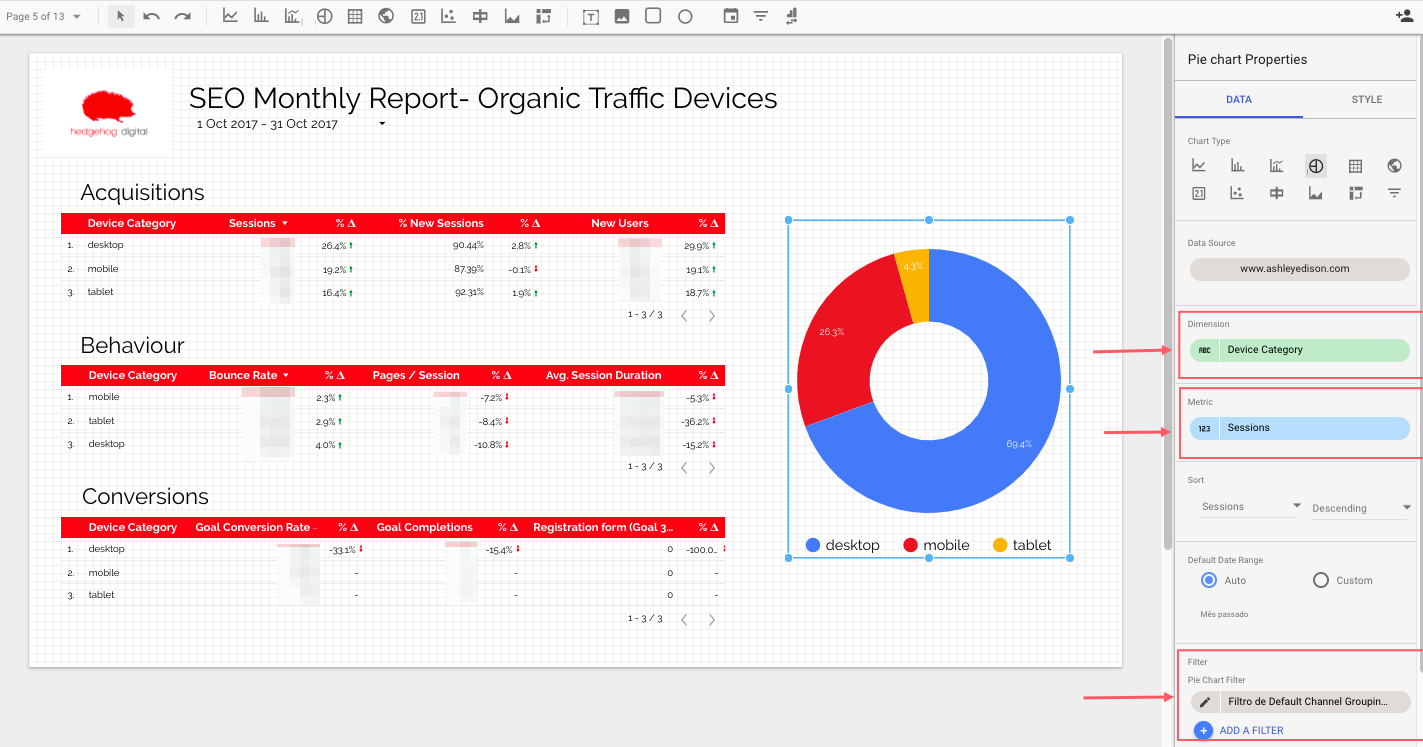Choose the Area chart type in properties panel
Image resolution: width=1423 pixels, height=747 pixels.
[x=1315, y=193]
